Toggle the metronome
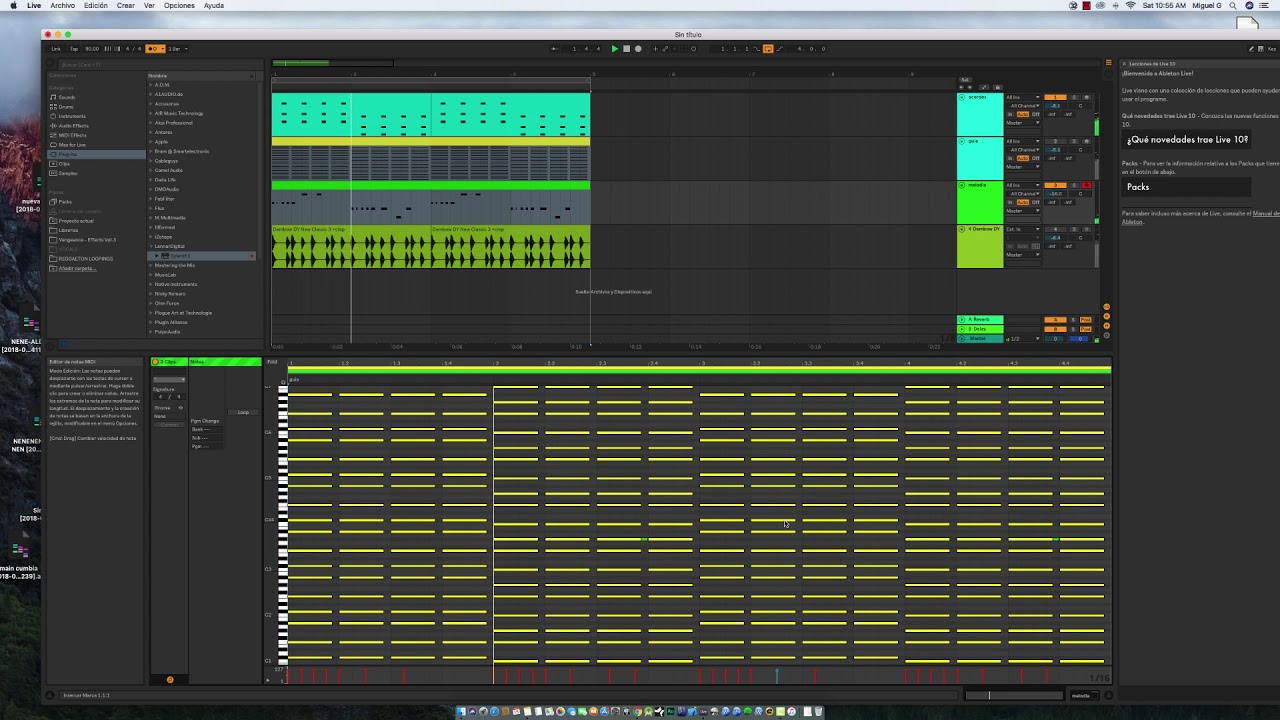This screenshot has width=1280, height=720. (x=154, y=49)
